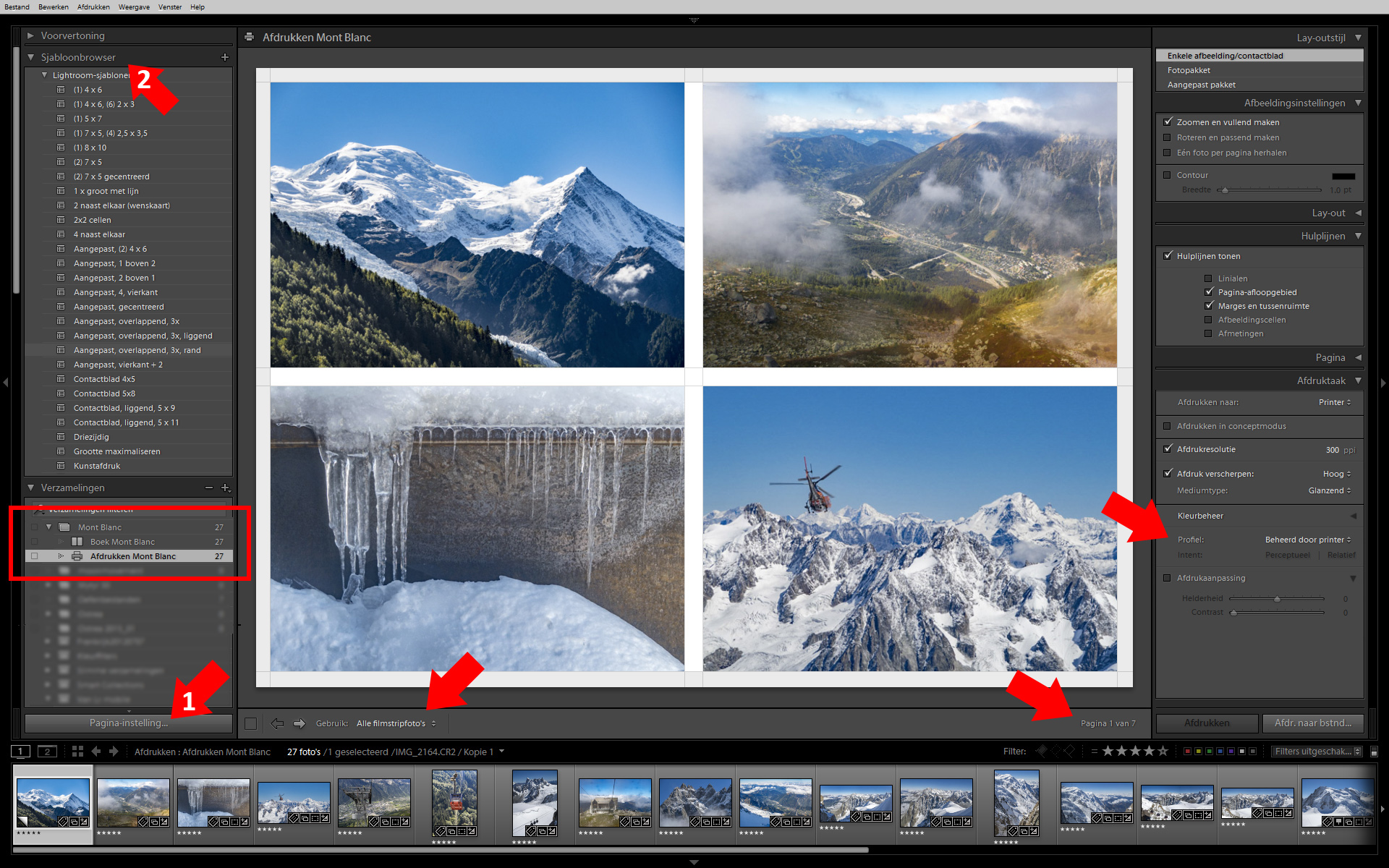Click the grid view icon in the filmstrip bar
The width and height of the screenshot is (1389, 868).
(77, 752)
